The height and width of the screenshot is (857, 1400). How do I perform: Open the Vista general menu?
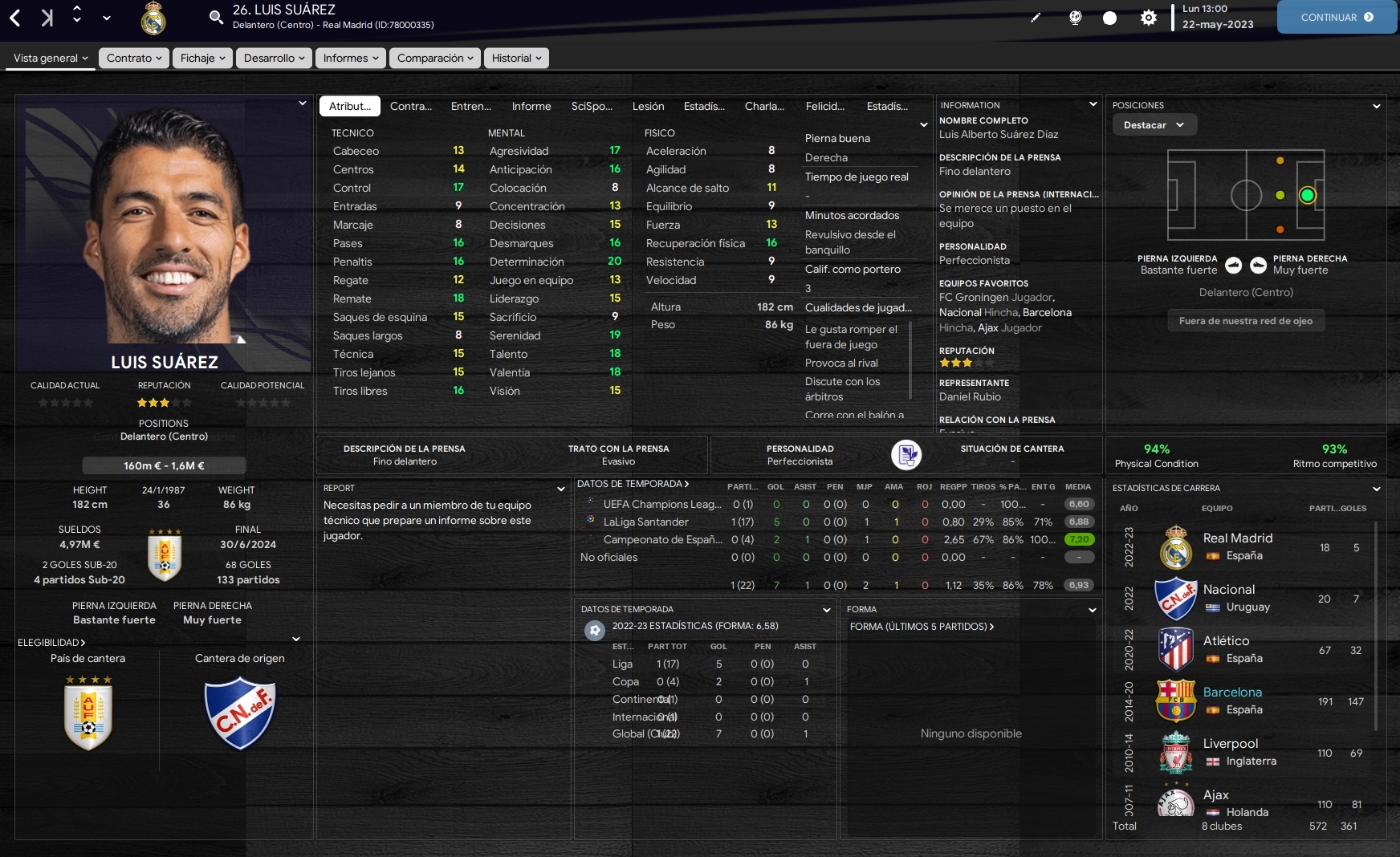pyautogui.click(x=51, y=58)
